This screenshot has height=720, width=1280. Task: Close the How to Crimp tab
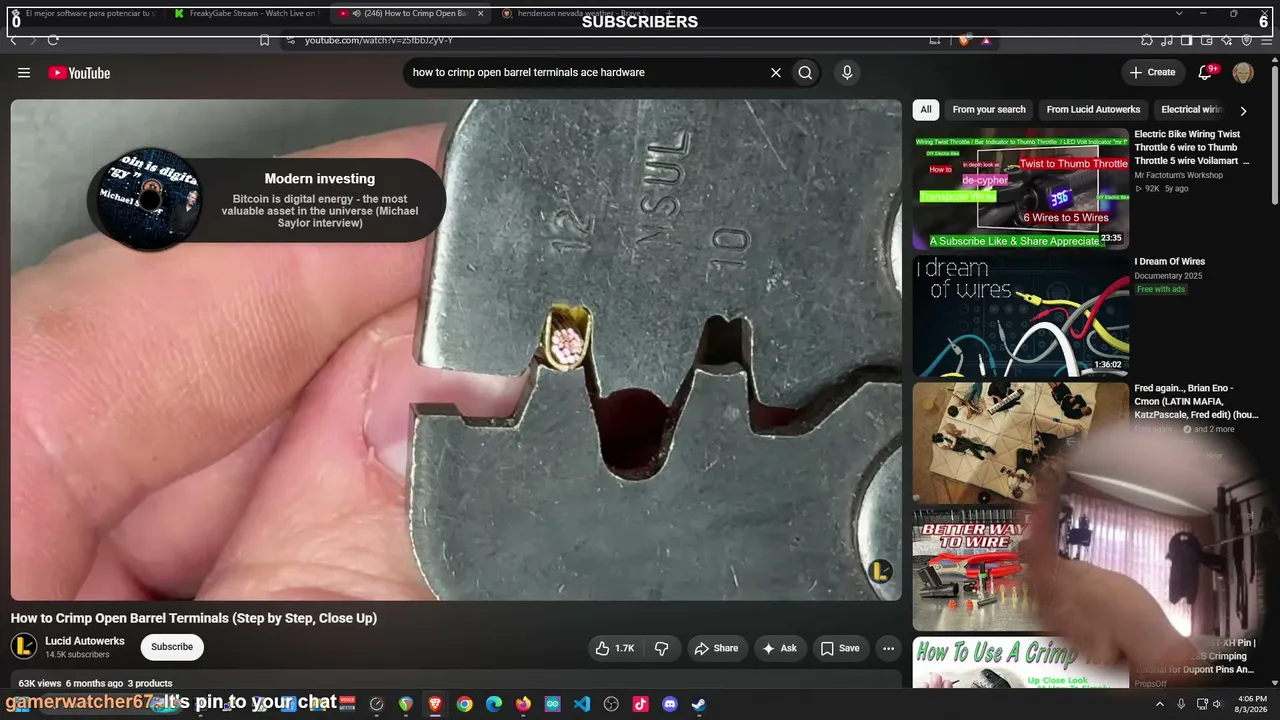[x=481, y=13]
